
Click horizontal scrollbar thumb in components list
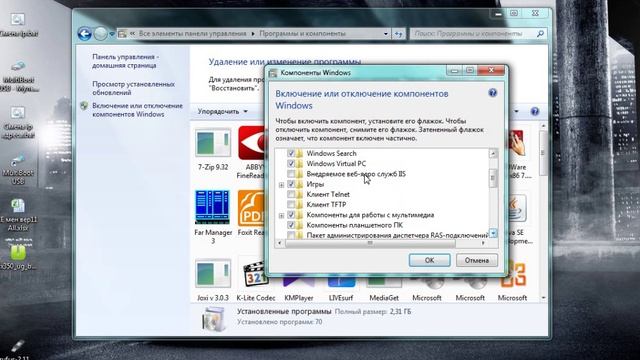tap(370, 243)
